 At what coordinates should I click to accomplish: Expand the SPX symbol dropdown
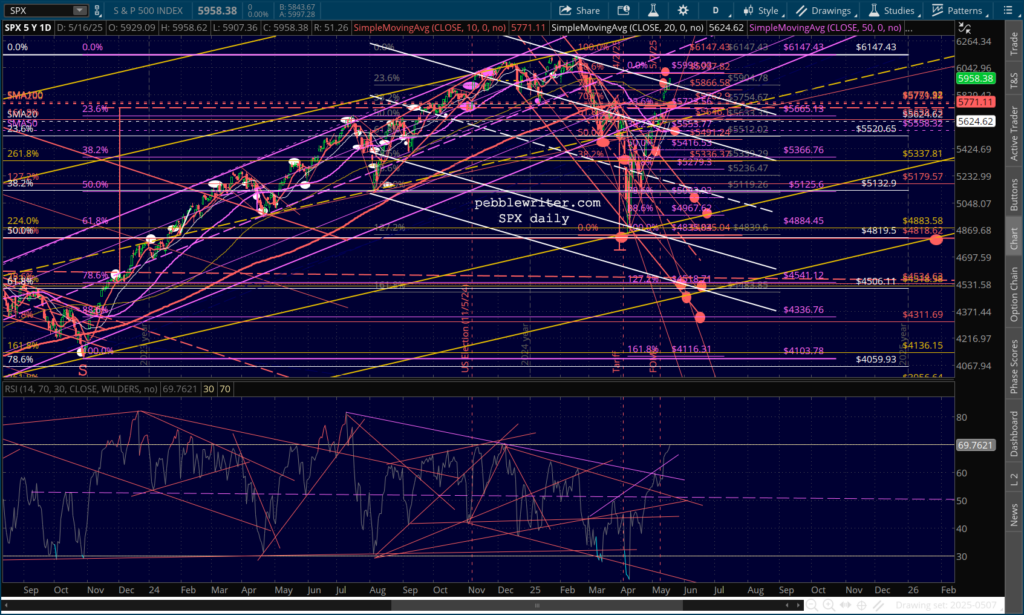[x=79, y=11]
